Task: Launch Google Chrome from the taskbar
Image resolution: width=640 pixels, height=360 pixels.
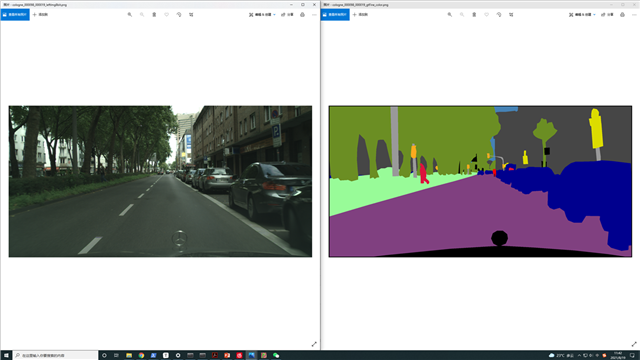Action: tap(141, 356)
